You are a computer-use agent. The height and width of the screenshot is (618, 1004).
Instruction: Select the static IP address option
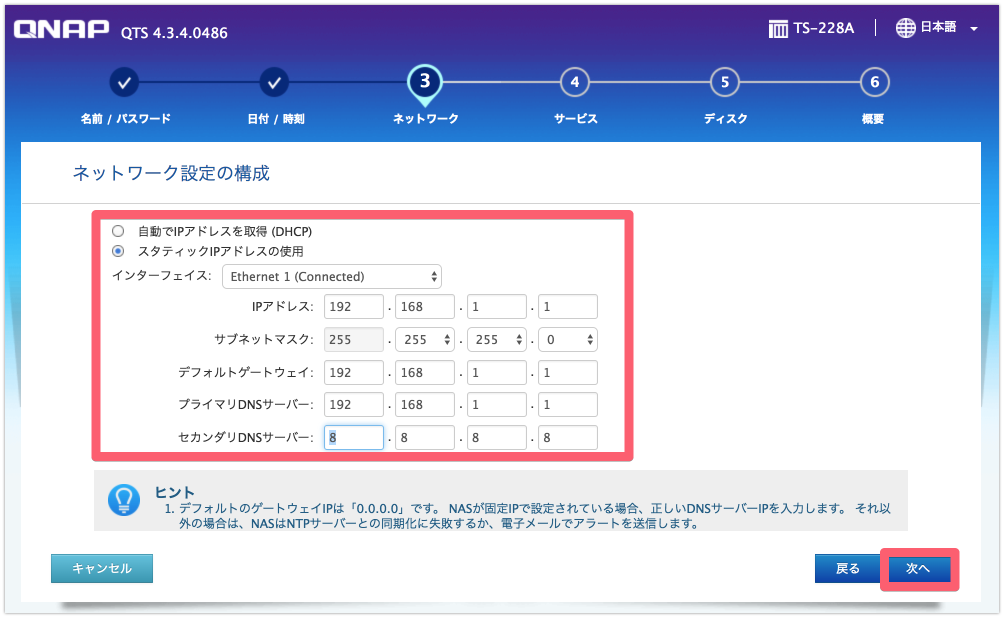[x=118, y=251]
